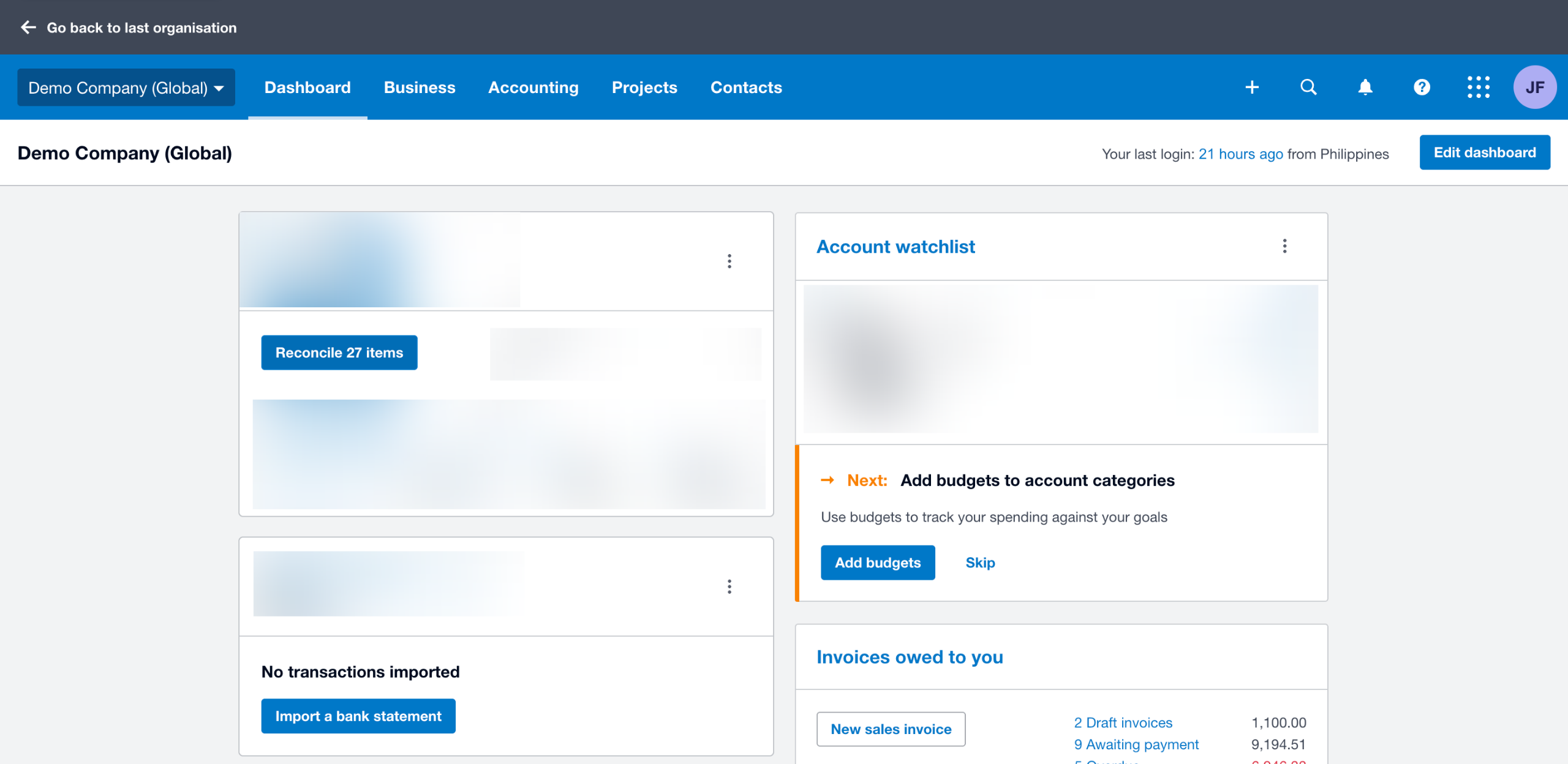Open Account watchlist options menu
Screen dimensions: 1568x764
tap(1285, 246)
